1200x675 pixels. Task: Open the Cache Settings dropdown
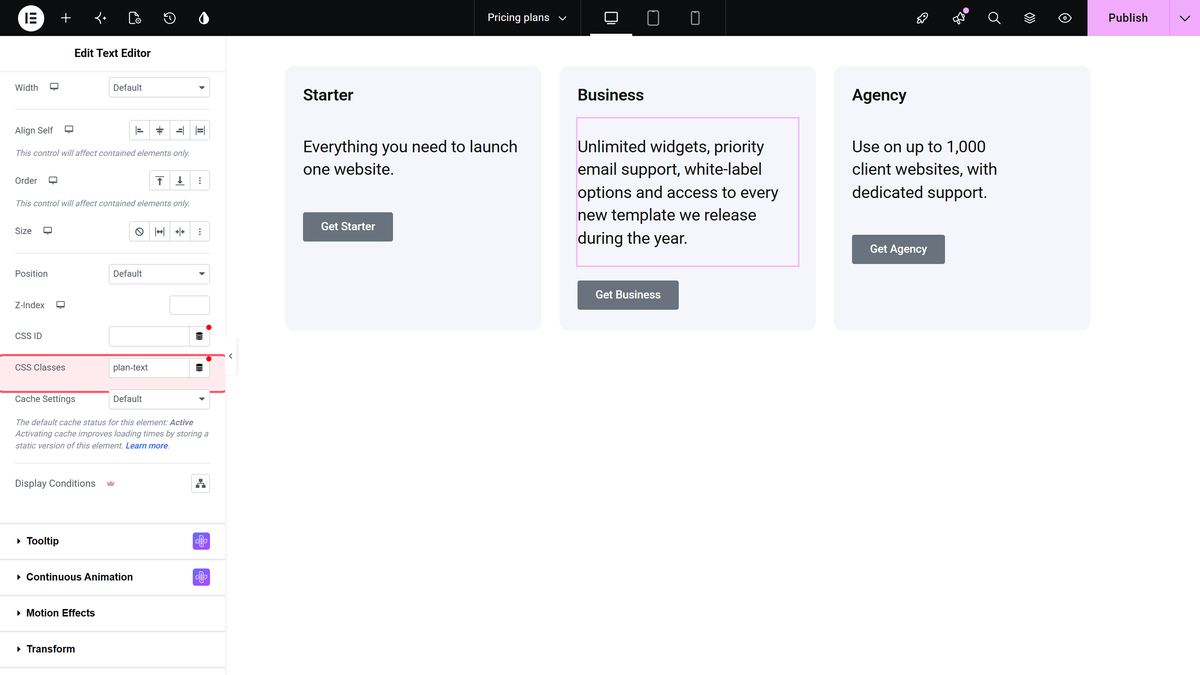[159, 399]
